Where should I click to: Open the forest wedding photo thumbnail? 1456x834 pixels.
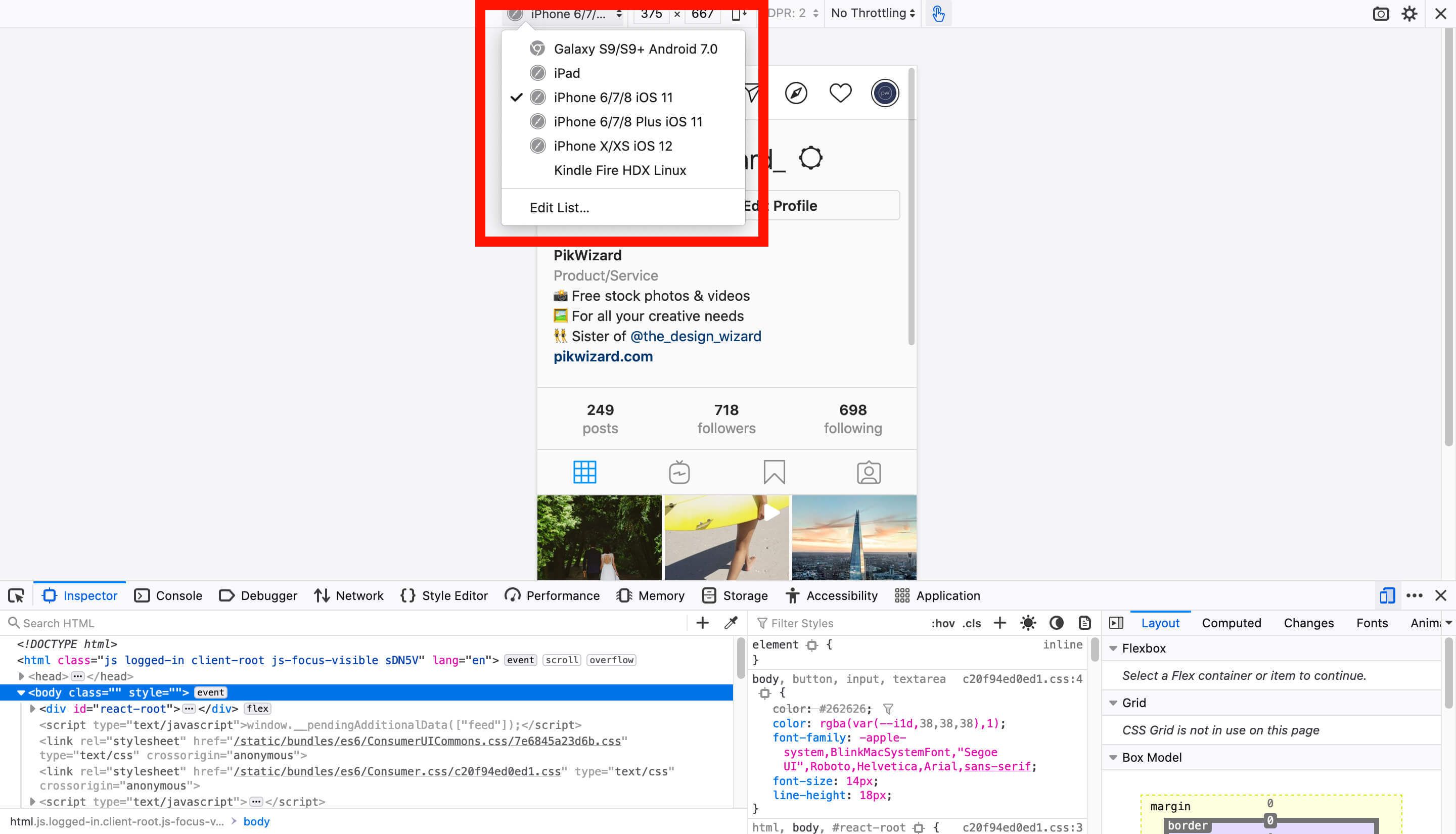[x=599, y=537]
